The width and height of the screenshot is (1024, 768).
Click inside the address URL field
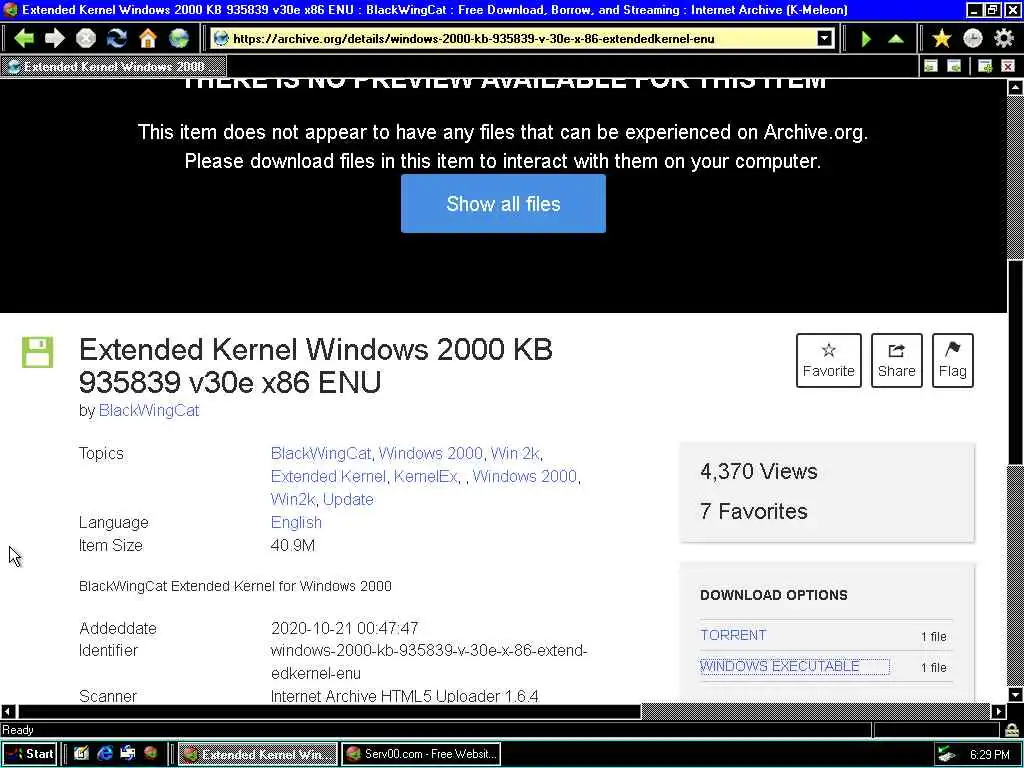[516, 39]
